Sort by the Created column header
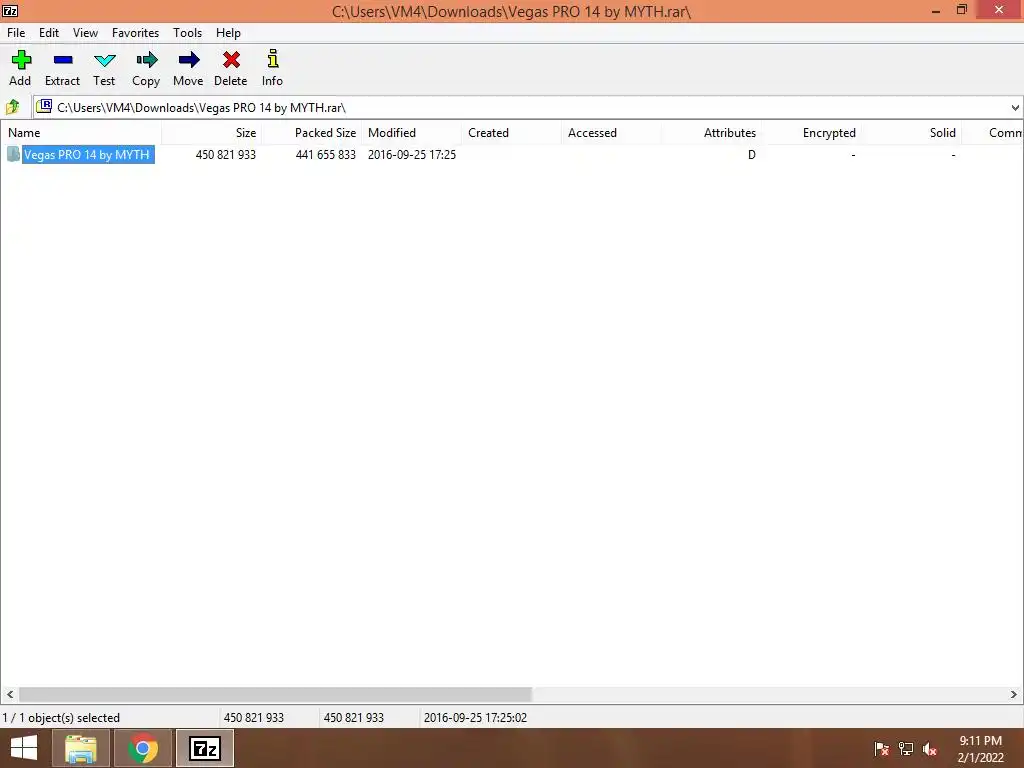 coord(511,133)
